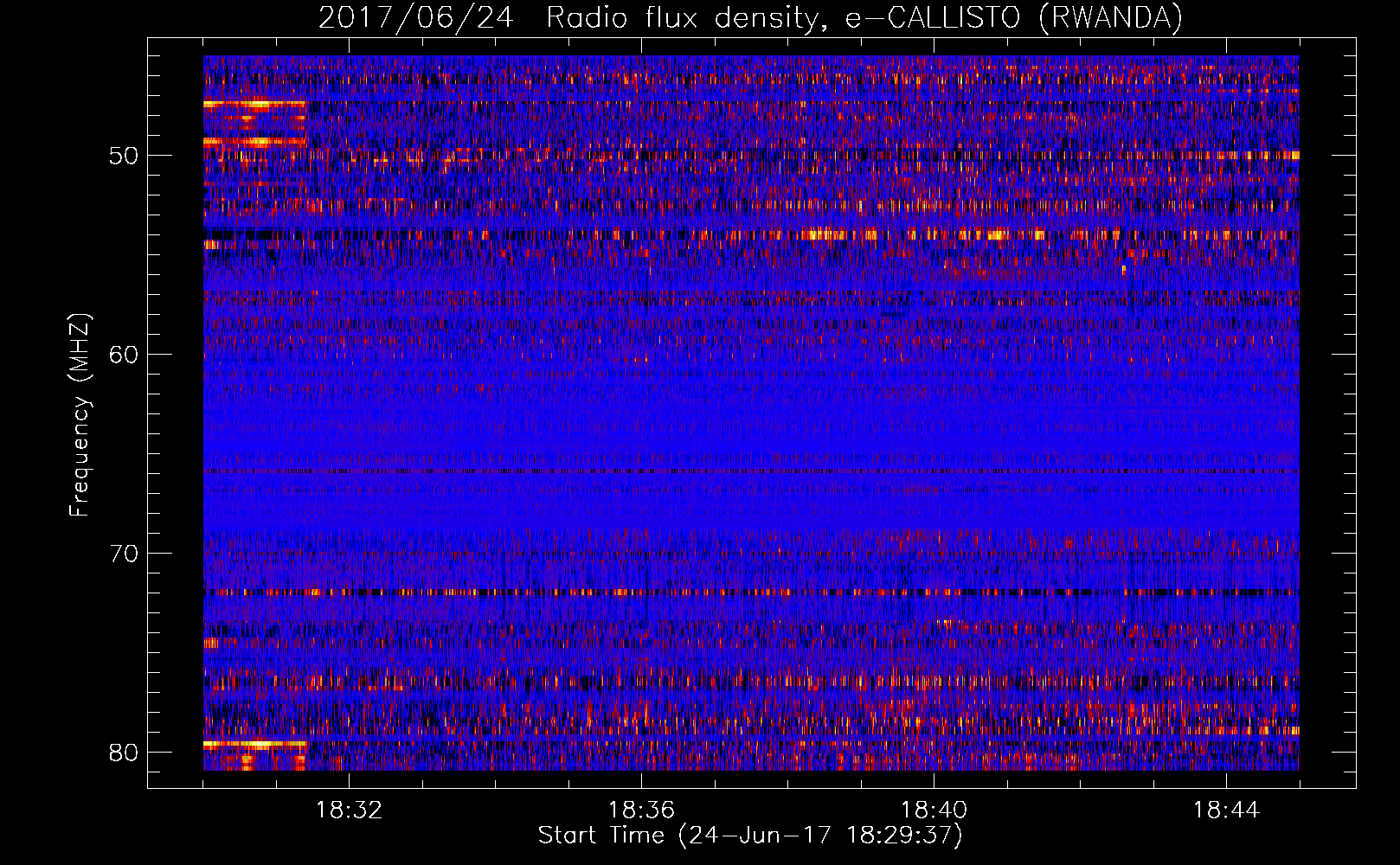Click the plot title 'Radio flux density, e-CALLISTO (RWANDA)'

pos(864,18)
